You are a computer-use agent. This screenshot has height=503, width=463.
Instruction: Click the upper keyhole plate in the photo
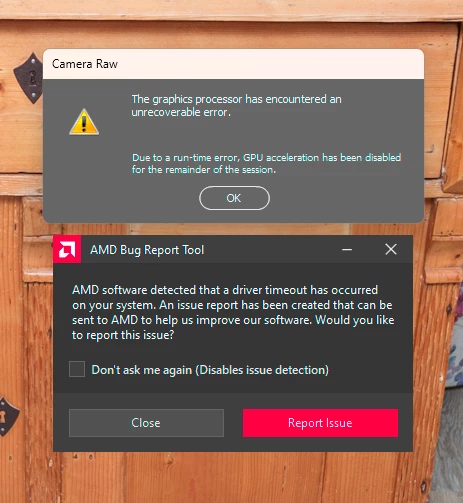point(29,79)
